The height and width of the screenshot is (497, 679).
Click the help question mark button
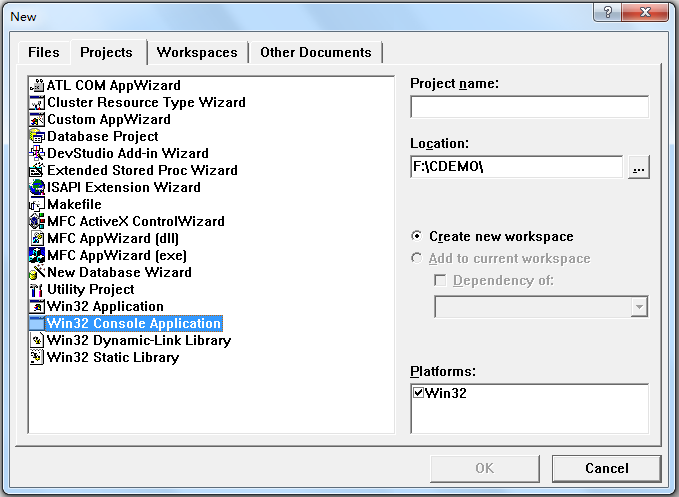[607, 12]
